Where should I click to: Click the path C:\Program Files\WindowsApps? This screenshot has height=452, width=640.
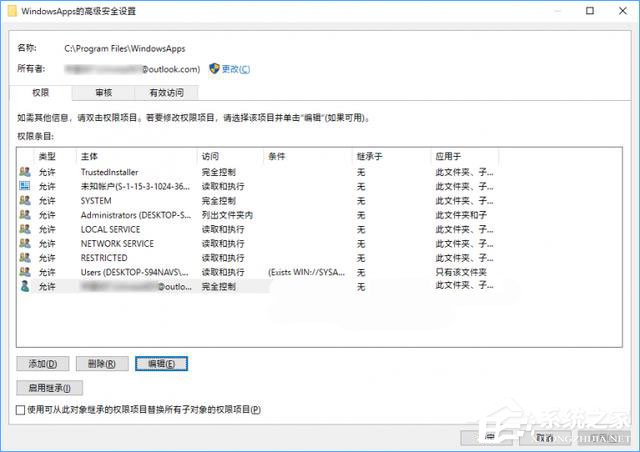point(124,49)
